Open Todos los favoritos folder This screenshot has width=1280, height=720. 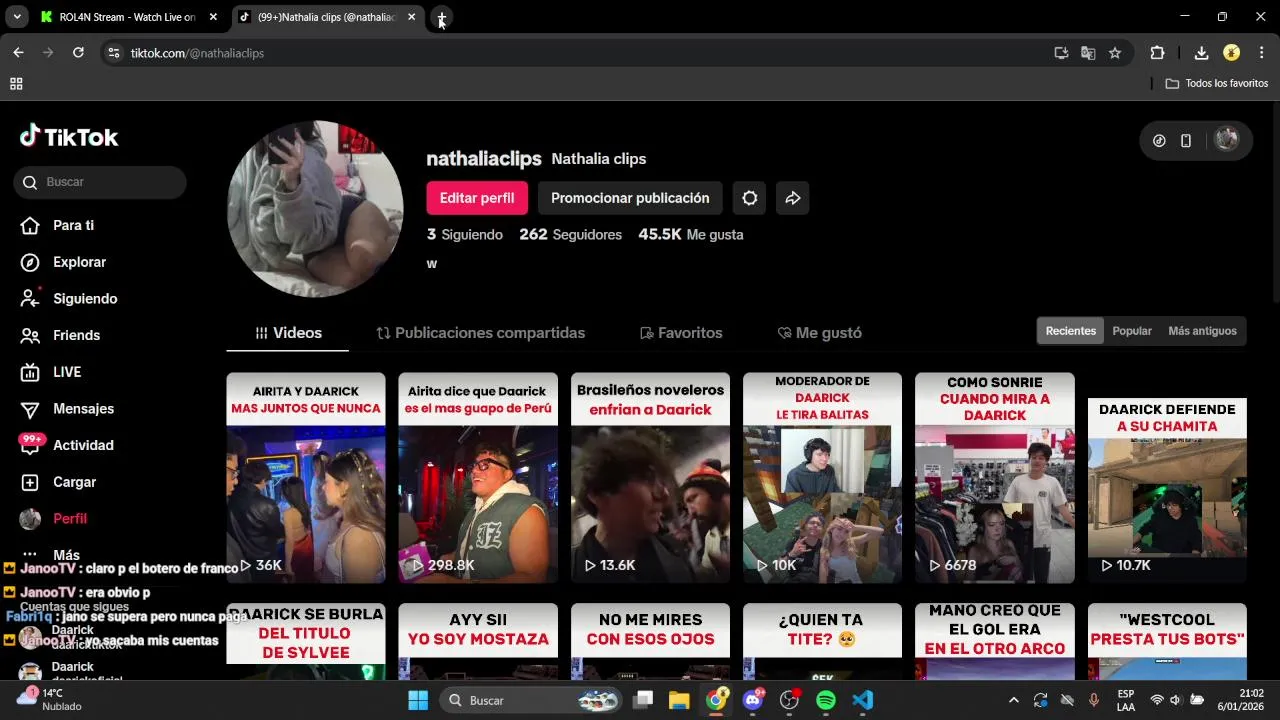pyautogui.click(x=1217, y=84)
